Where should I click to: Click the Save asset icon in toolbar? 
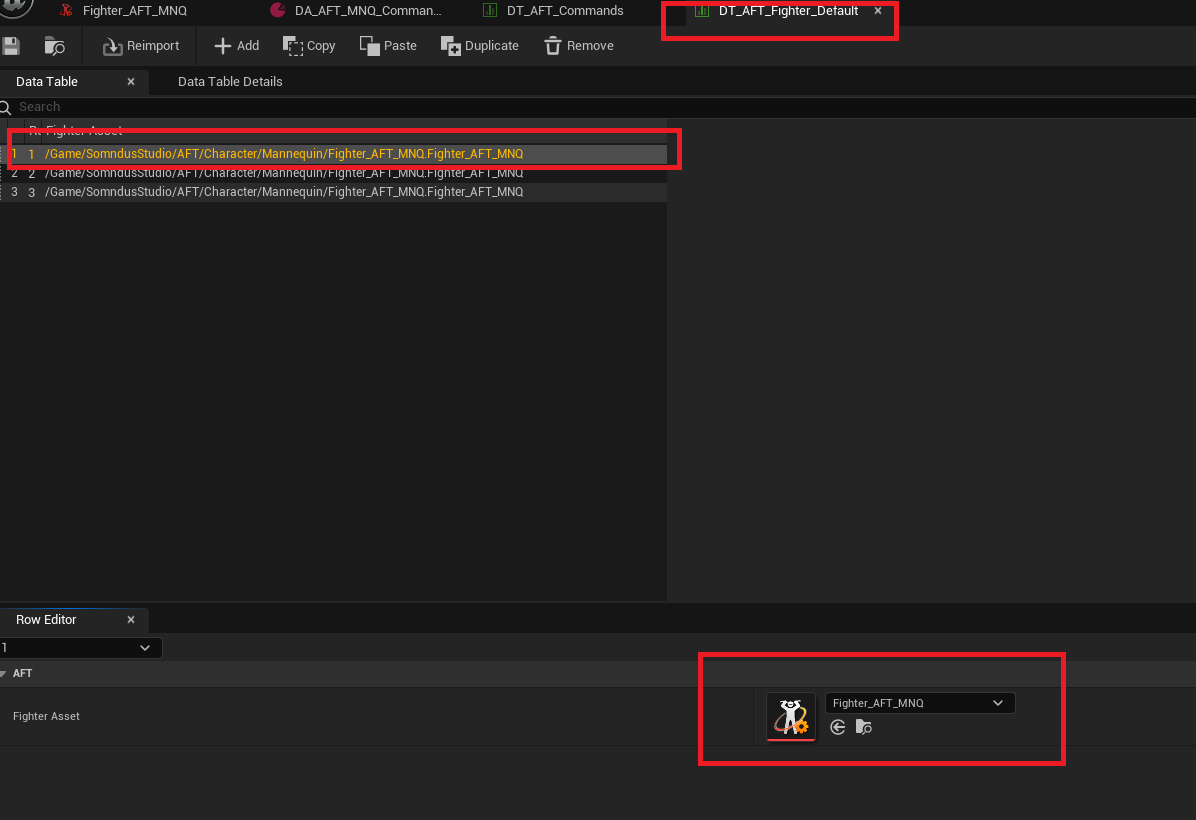tap(10, 46)
